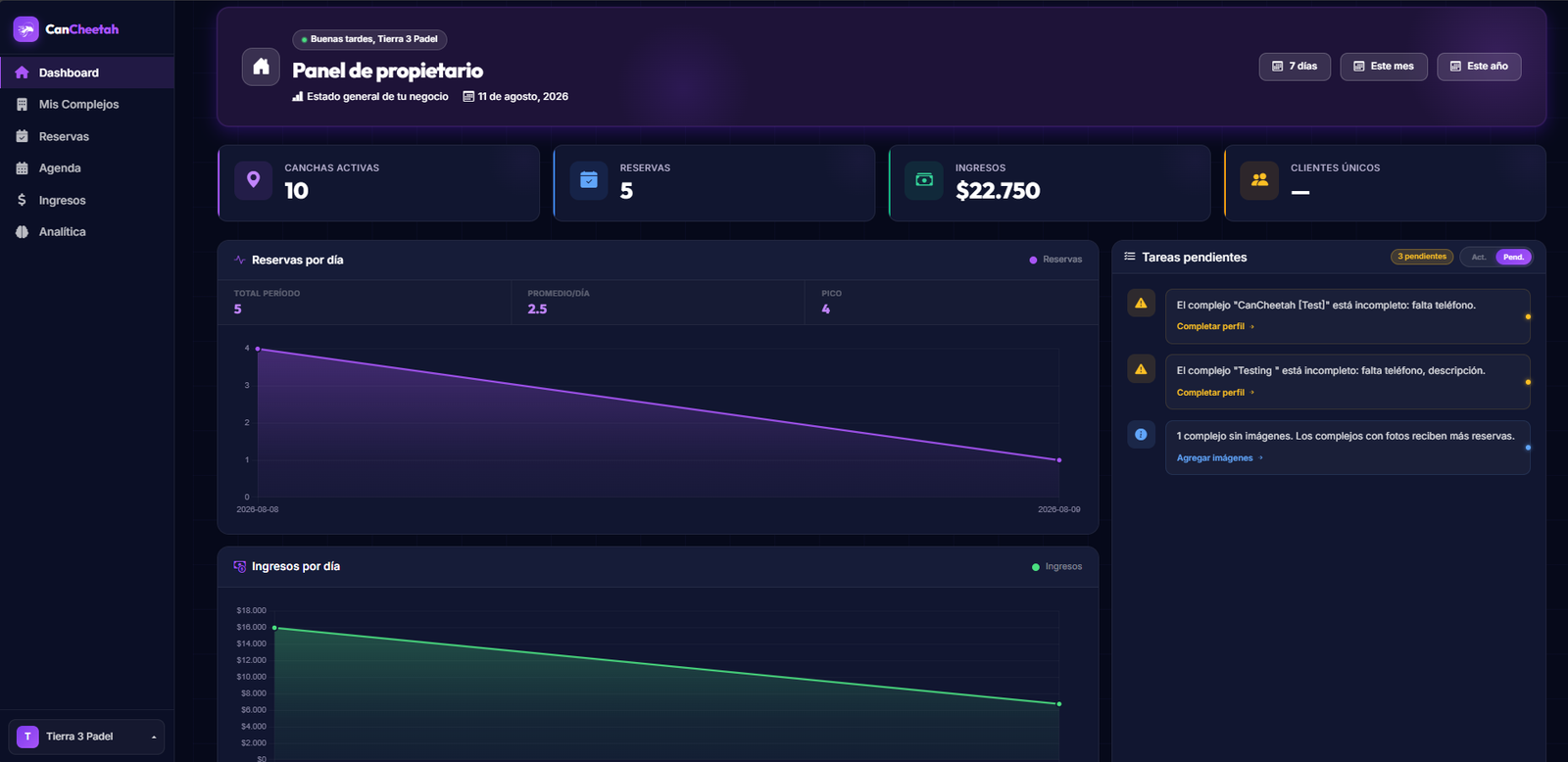Click the list icon beside Tareas pendientes
Image resolution: width=1568 pixels, height=762 pixels.
point(1130,257)
